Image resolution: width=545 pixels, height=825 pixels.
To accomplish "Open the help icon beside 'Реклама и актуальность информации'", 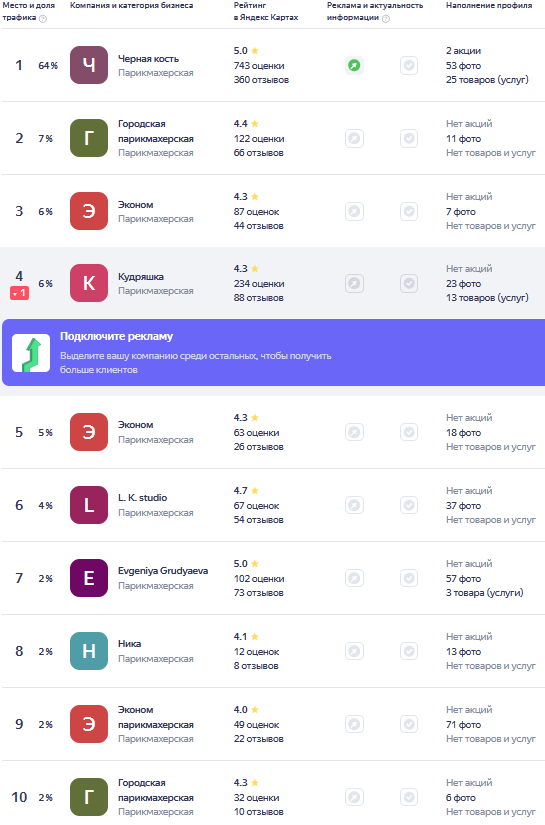I will [x=386, y=19].
